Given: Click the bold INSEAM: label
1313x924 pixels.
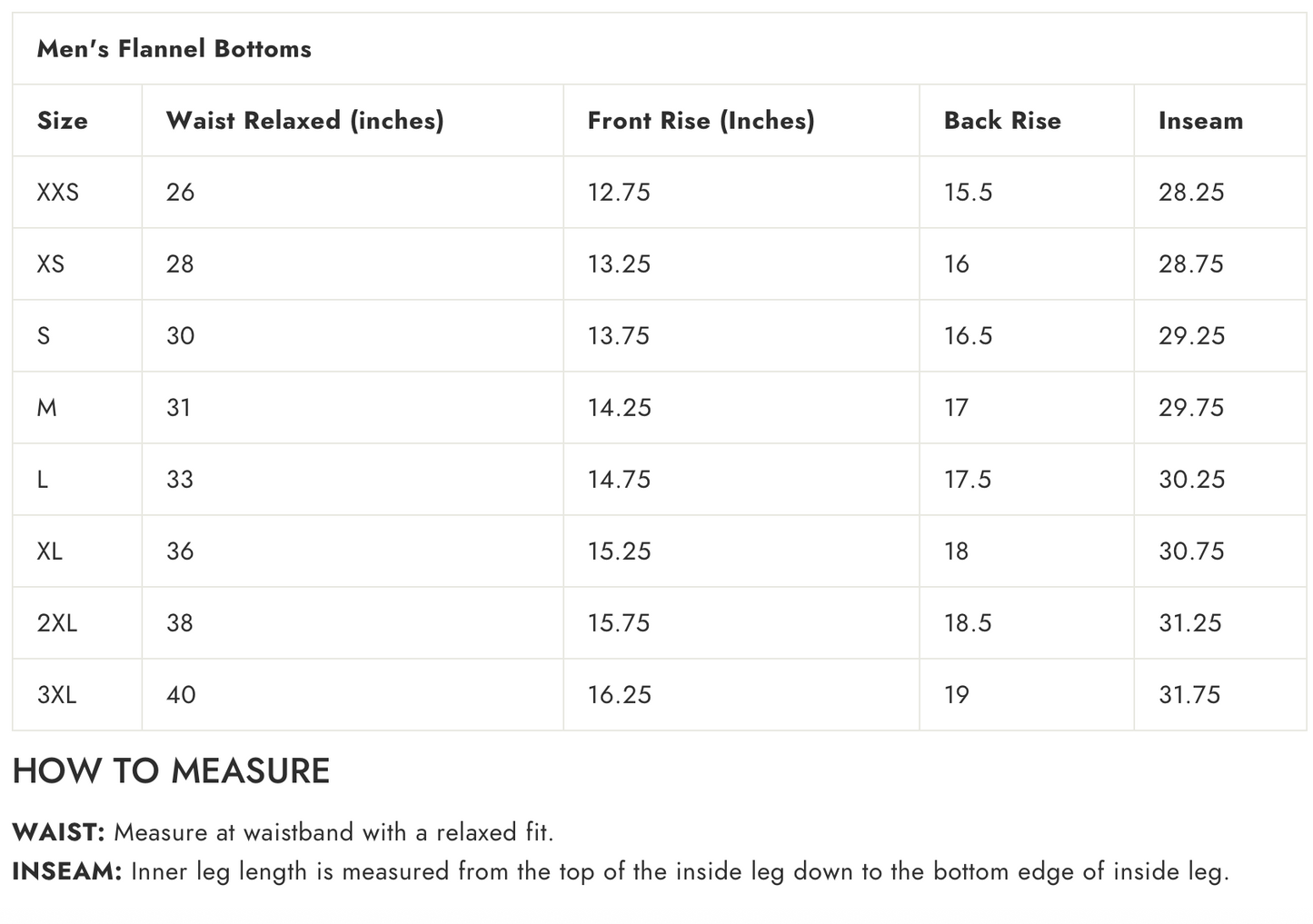Looking at the screenshot, I should (67, 872).
